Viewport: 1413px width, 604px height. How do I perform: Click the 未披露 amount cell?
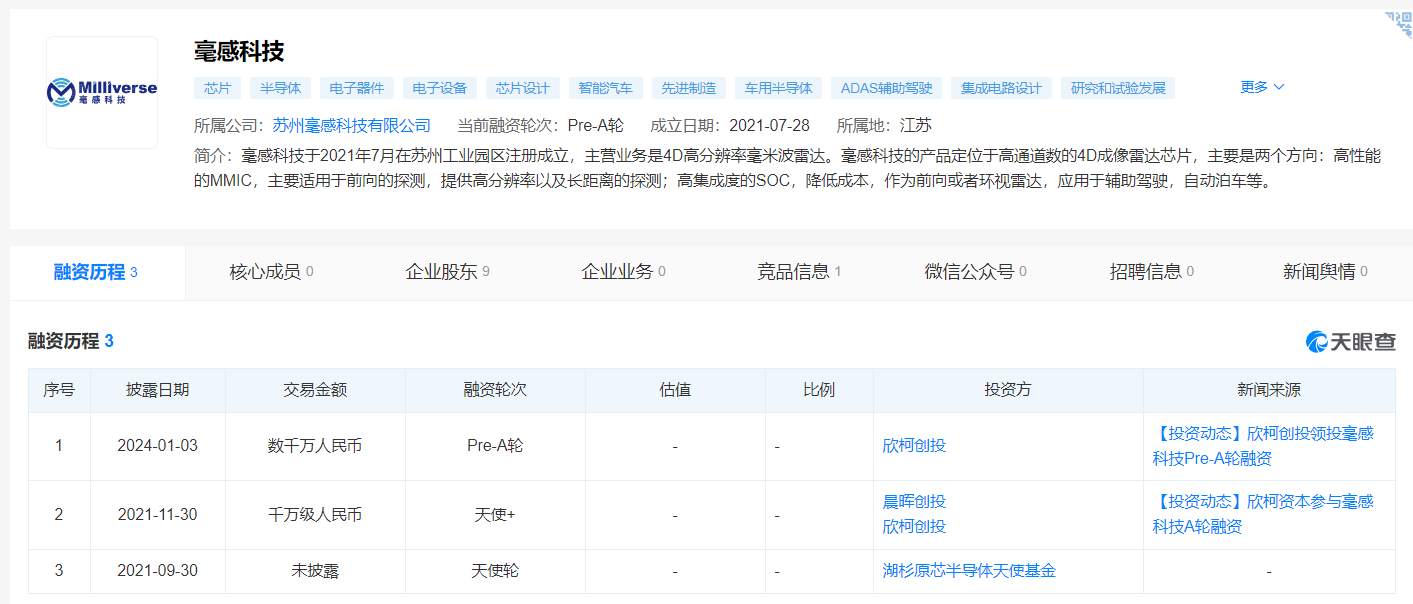[315, 571]
